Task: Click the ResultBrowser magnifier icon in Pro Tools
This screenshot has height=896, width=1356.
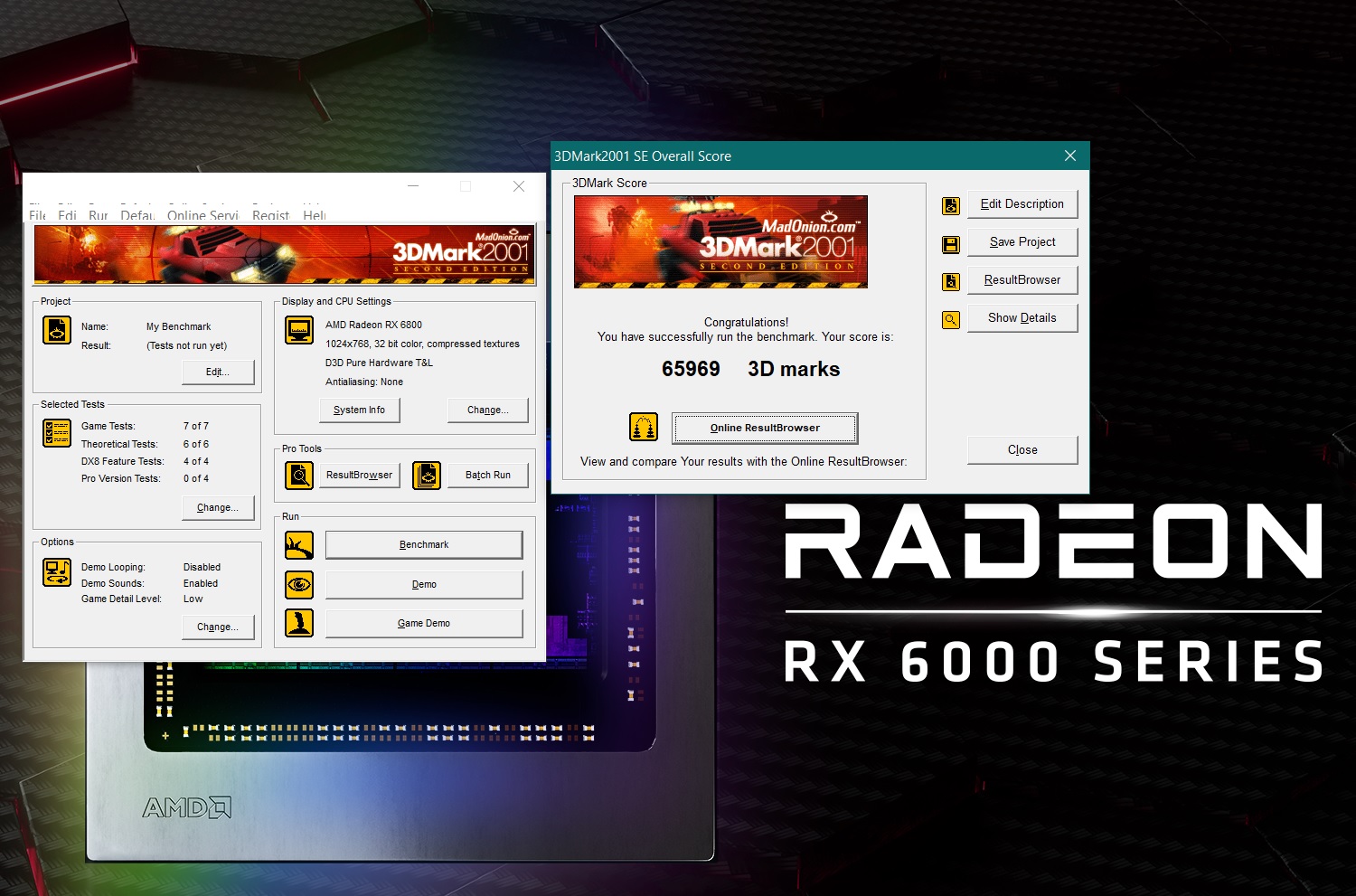Action: pos(299,475)
